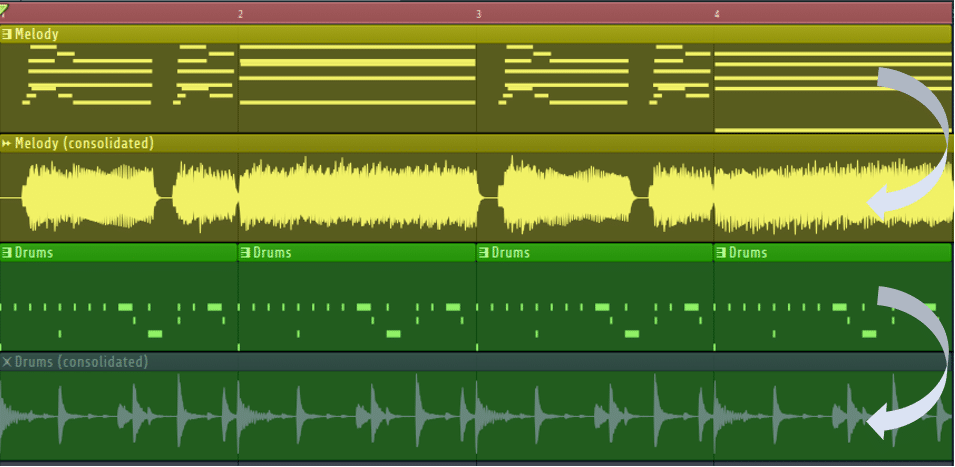Click the Drums consolidated gray waveform

point(477,416)
